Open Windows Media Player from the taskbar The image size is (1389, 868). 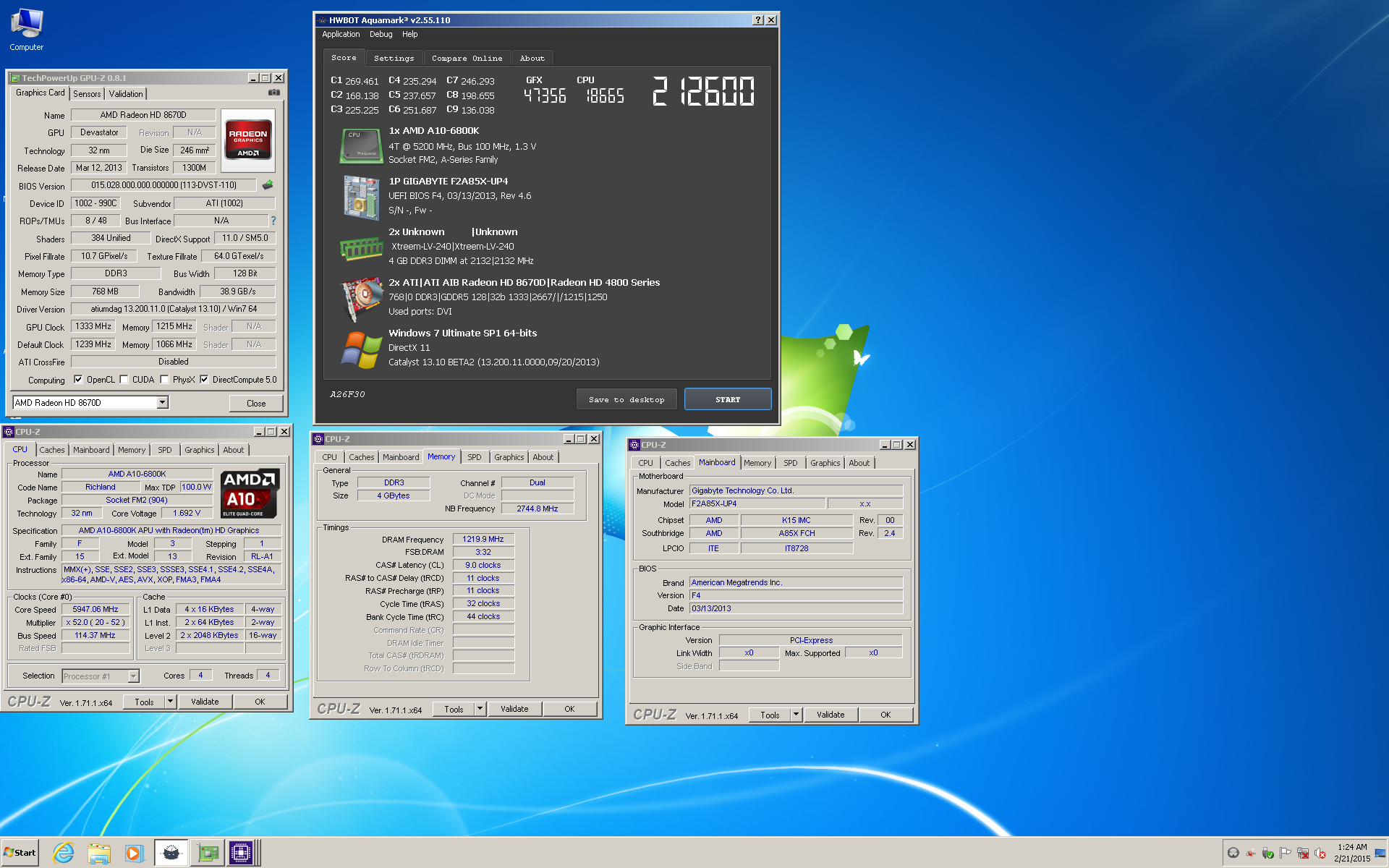click(134, 853)
